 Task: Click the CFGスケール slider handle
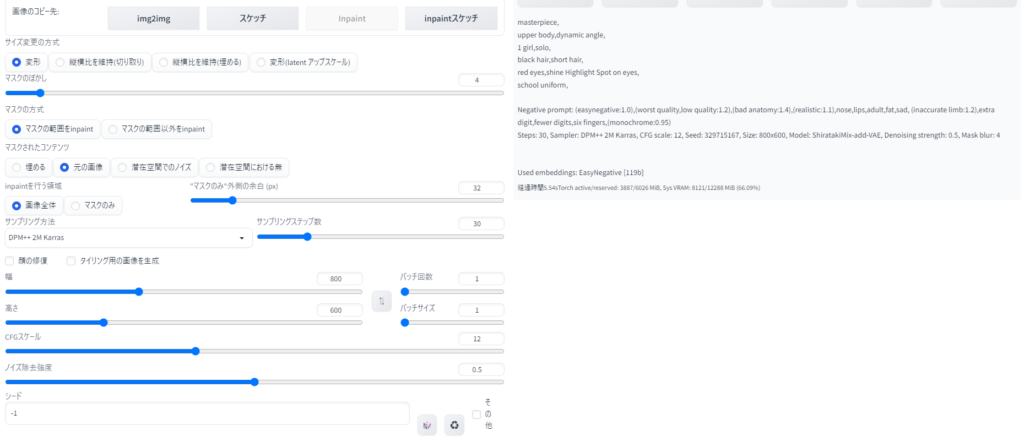coord(195,351)
